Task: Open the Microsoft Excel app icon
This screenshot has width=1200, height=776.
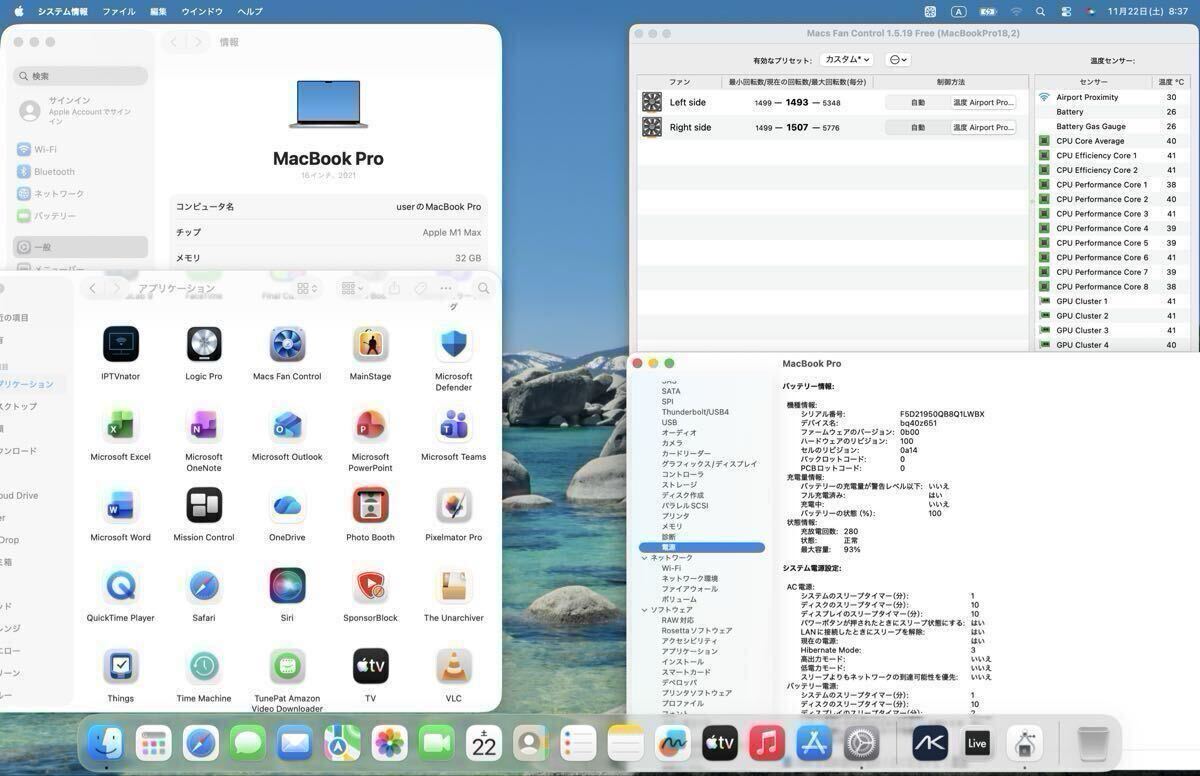Action: click(x=120, y=425)
